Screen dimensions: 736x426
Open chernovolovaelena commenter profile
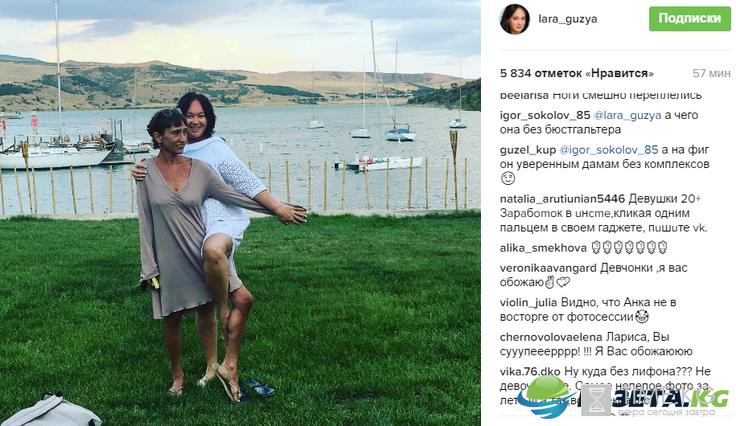coord(551,337)
